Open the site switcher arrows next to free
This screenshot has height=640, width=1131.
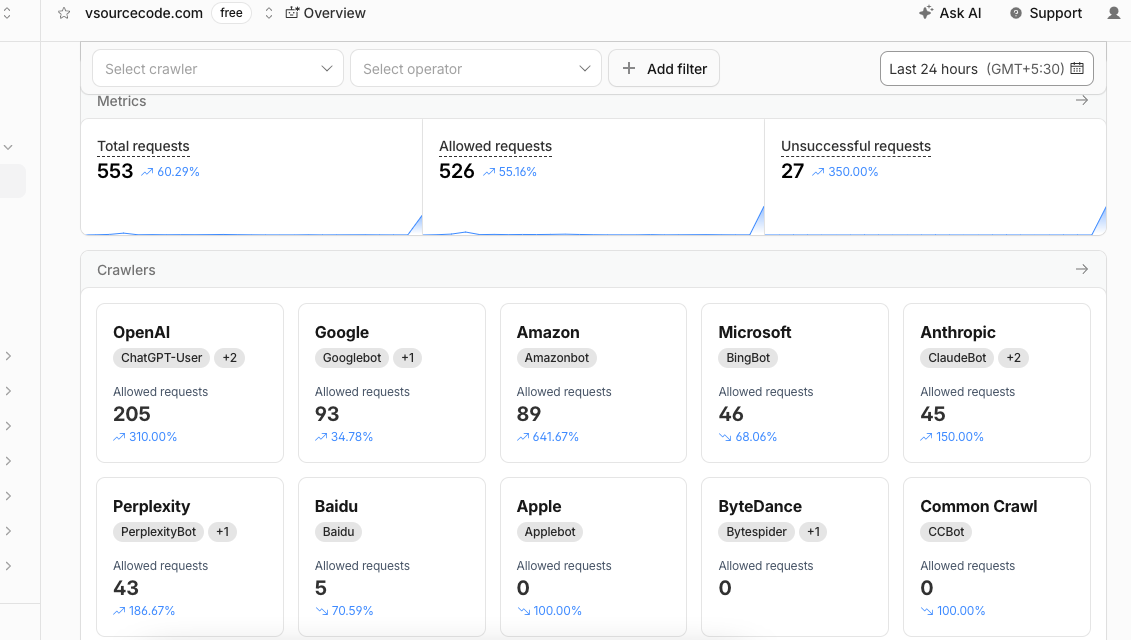268,13
